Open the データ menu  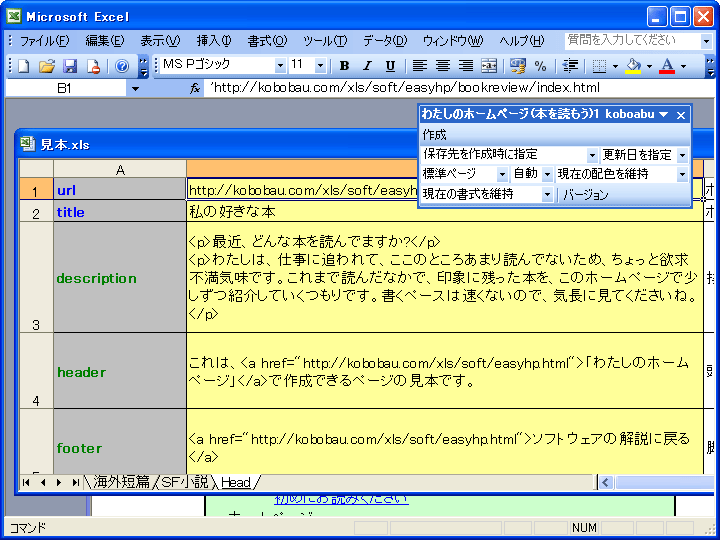[385, 41]
